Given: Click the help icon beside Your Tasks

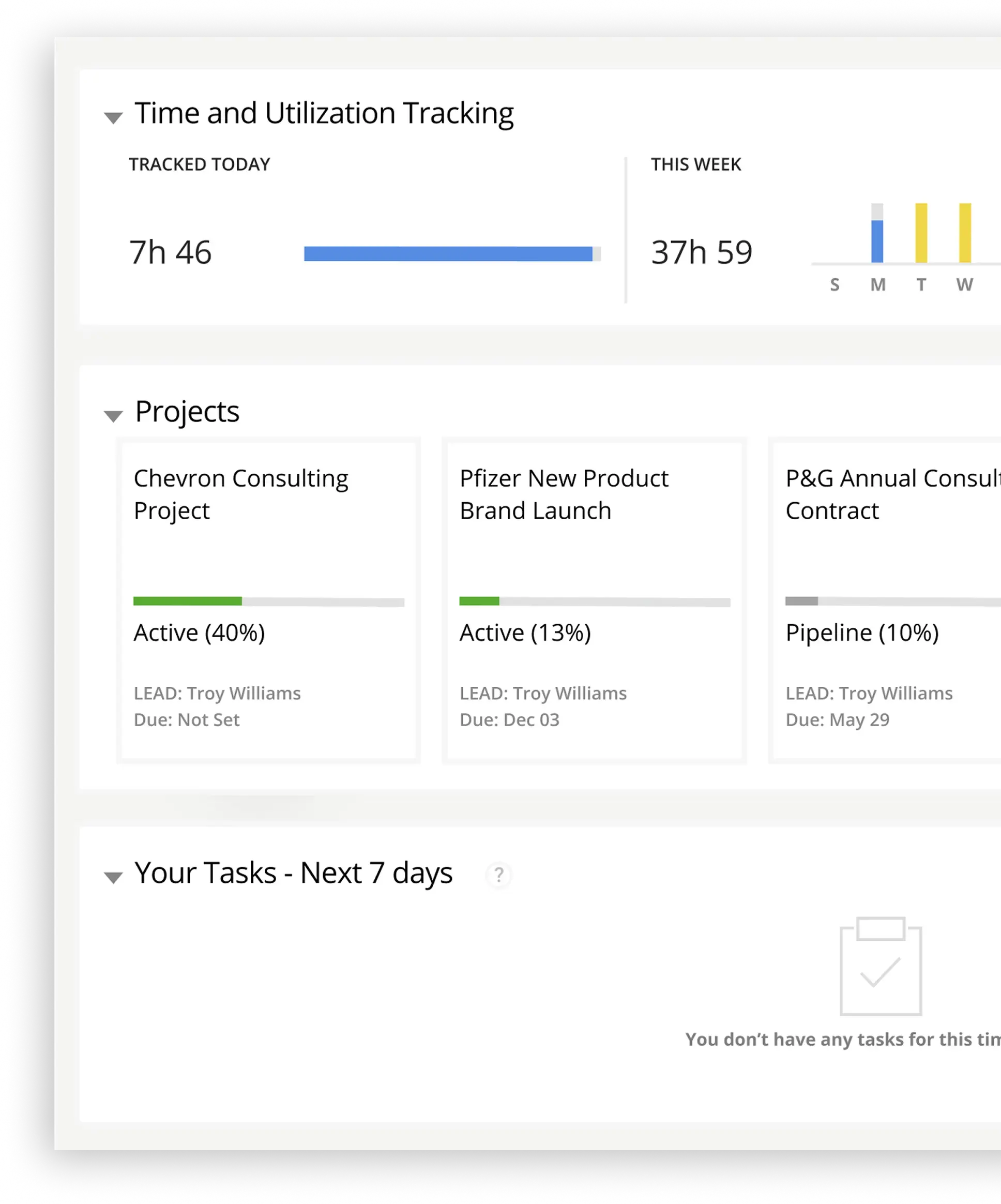Looking at the screenshot, I should (499, 876).
